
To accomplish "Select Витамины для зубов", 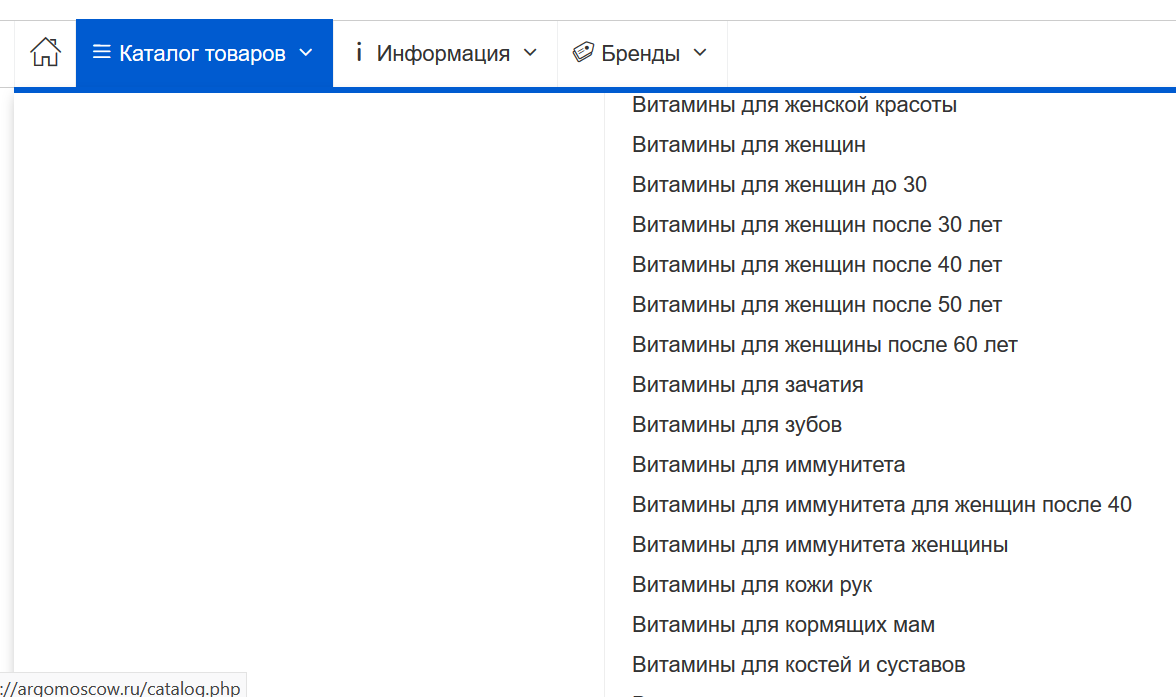I will click(736, 425).
